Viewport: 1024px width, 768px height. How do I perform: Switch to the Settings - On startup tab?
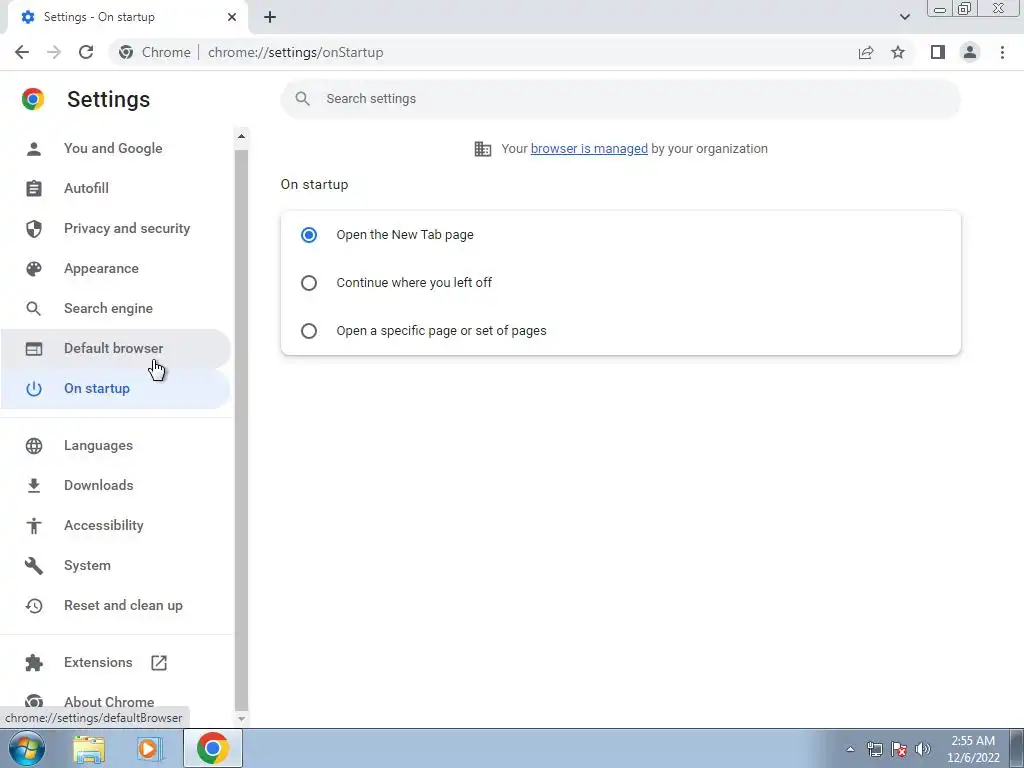[x=127, y=17]
